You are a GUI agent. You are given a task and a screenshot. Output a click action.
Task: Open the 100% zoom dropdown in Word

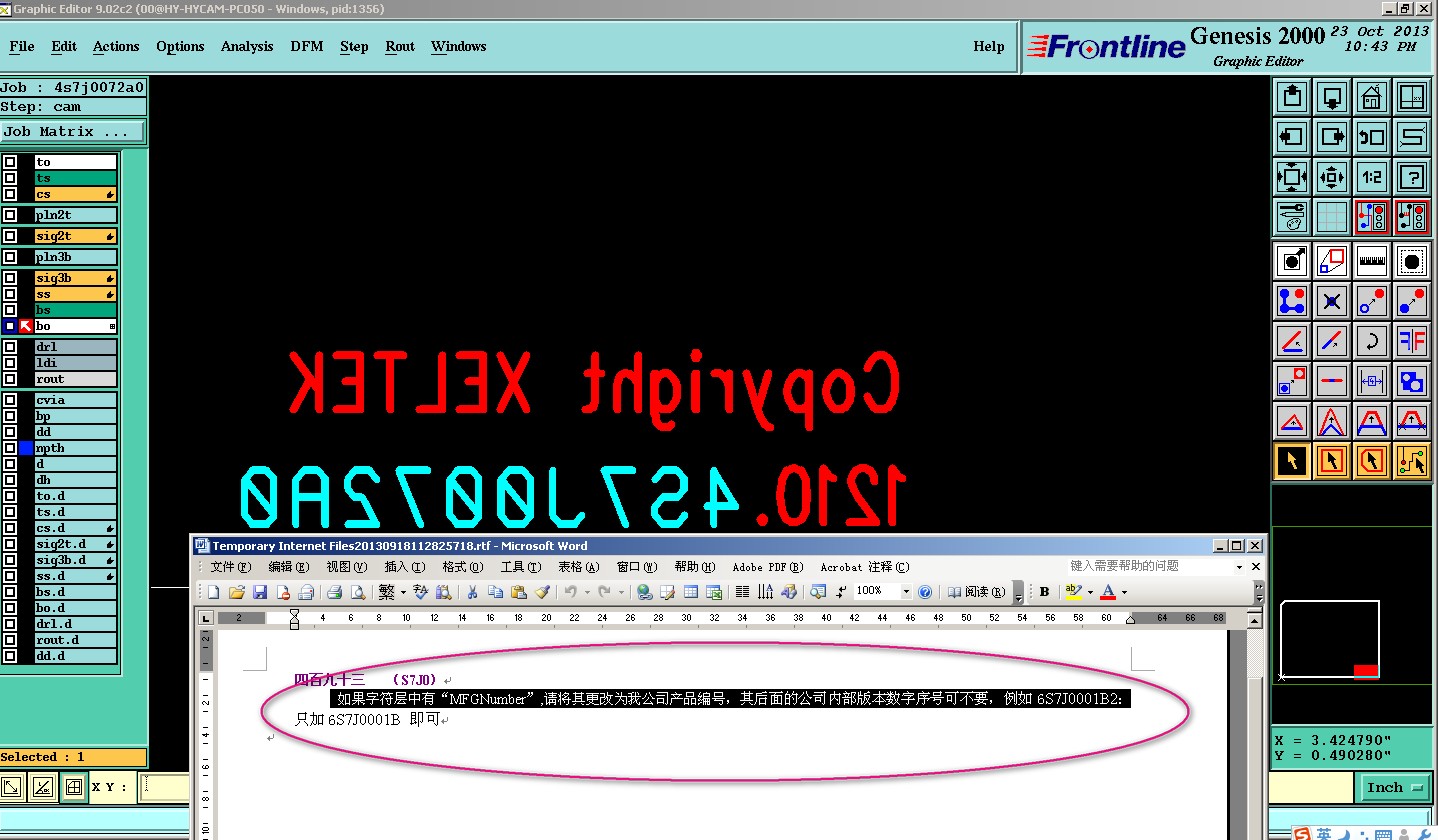906,592
